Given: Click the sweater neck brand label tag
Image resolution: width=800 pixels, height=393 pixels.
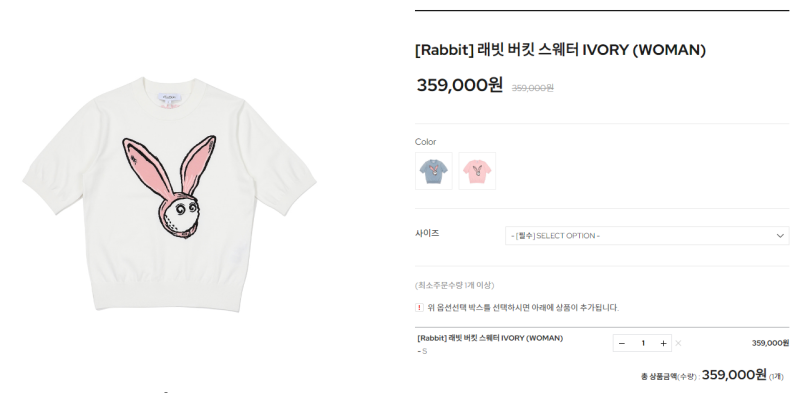Looking at the screenshot, I should tap(168, 96).
